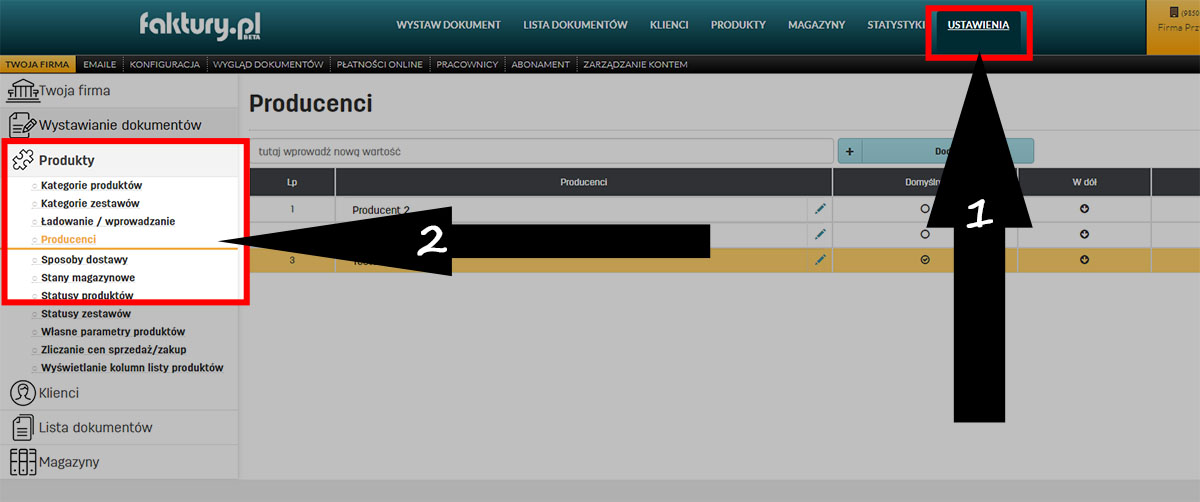The image size is (1200, 502).
Task: Open Wyświetlanie kolumn listy produktów link
Action: (x=132, y=367)
